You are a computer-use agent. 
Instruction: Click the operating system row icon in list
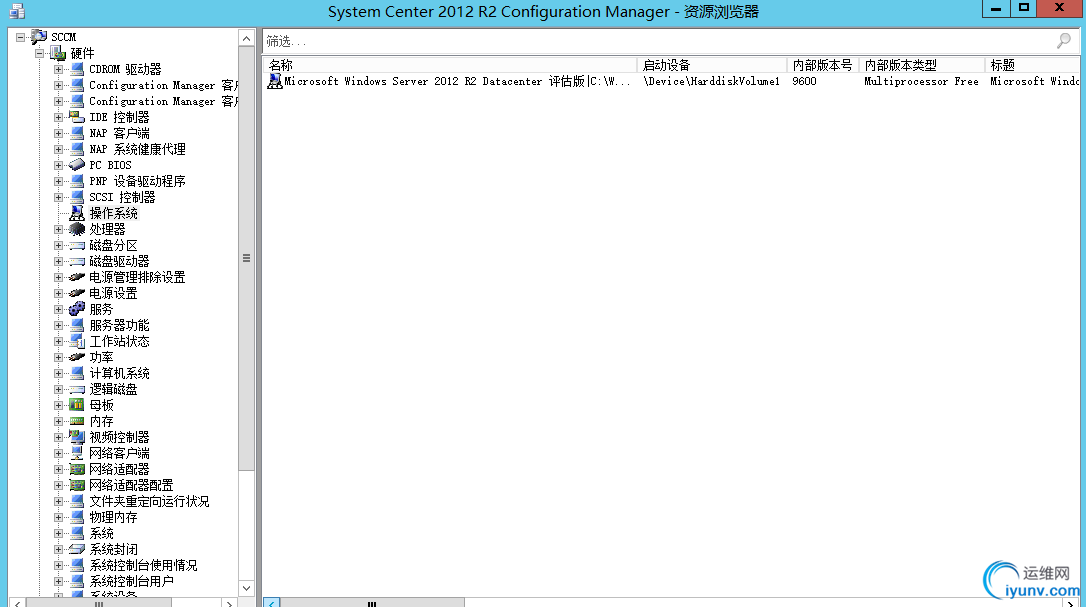point(275,81)
